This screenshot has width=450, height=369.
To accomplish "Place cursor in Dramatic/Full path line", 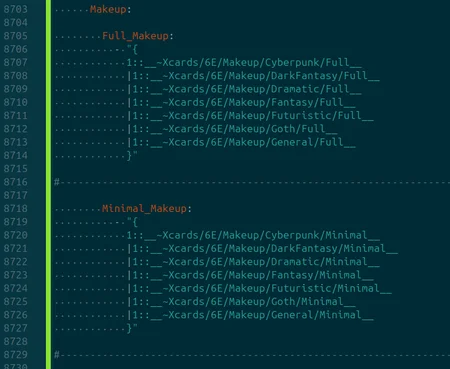I will click(x=245, y=89).
